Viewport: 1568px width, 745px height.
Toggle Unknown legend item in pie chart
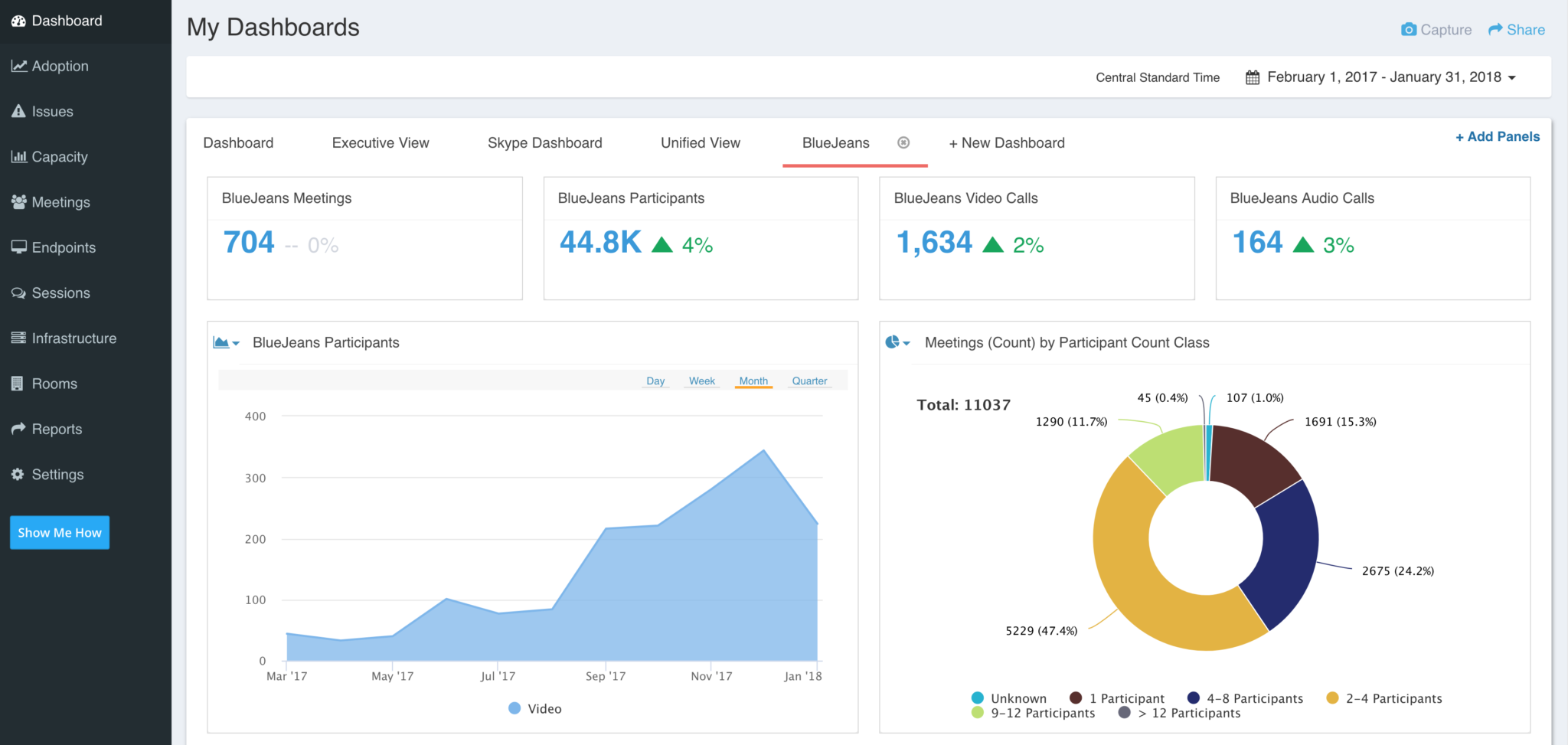pos(1008,698)
